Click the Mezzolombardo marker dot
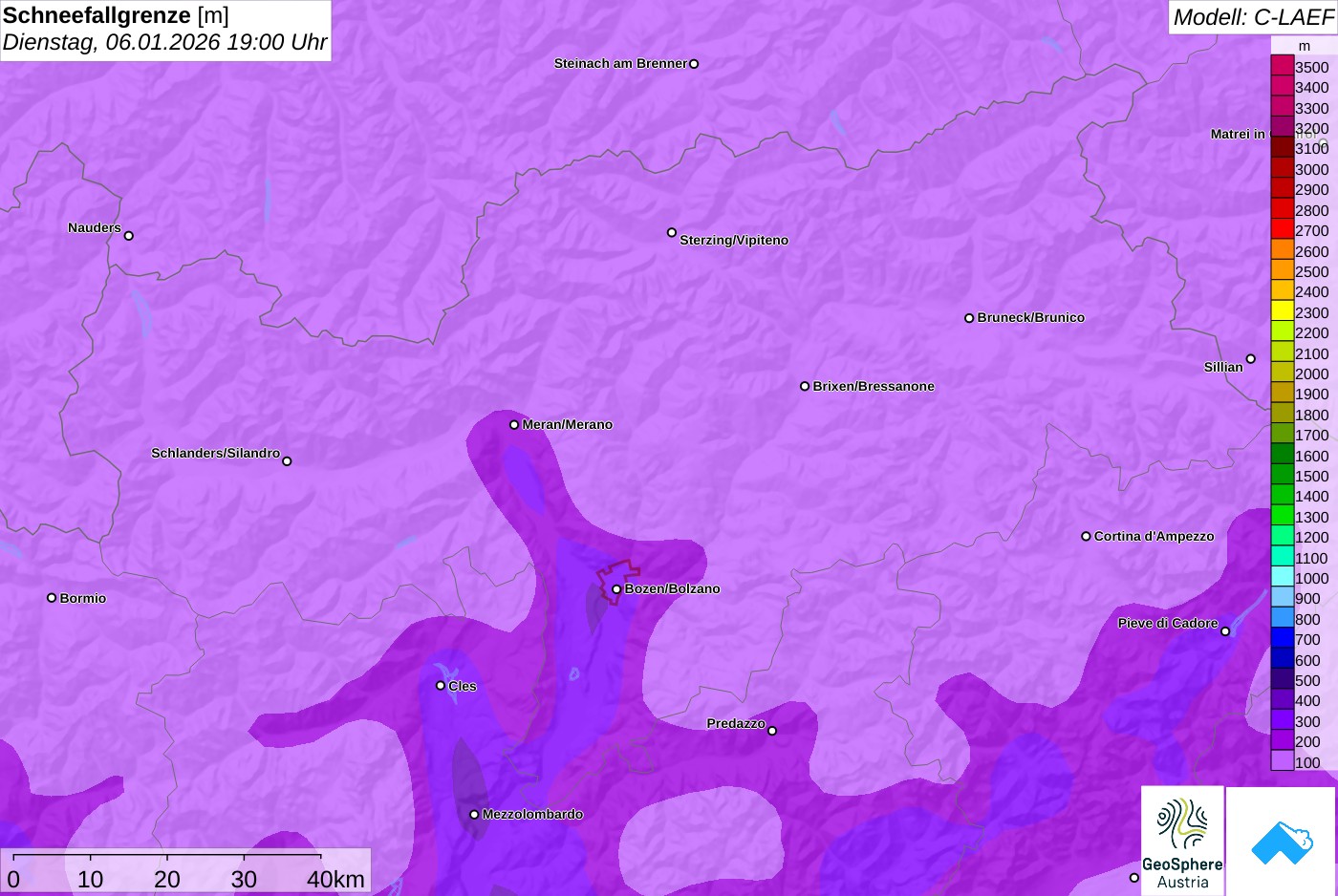The height and width of the screenshot is (896, 1338). tap(474, 815)
